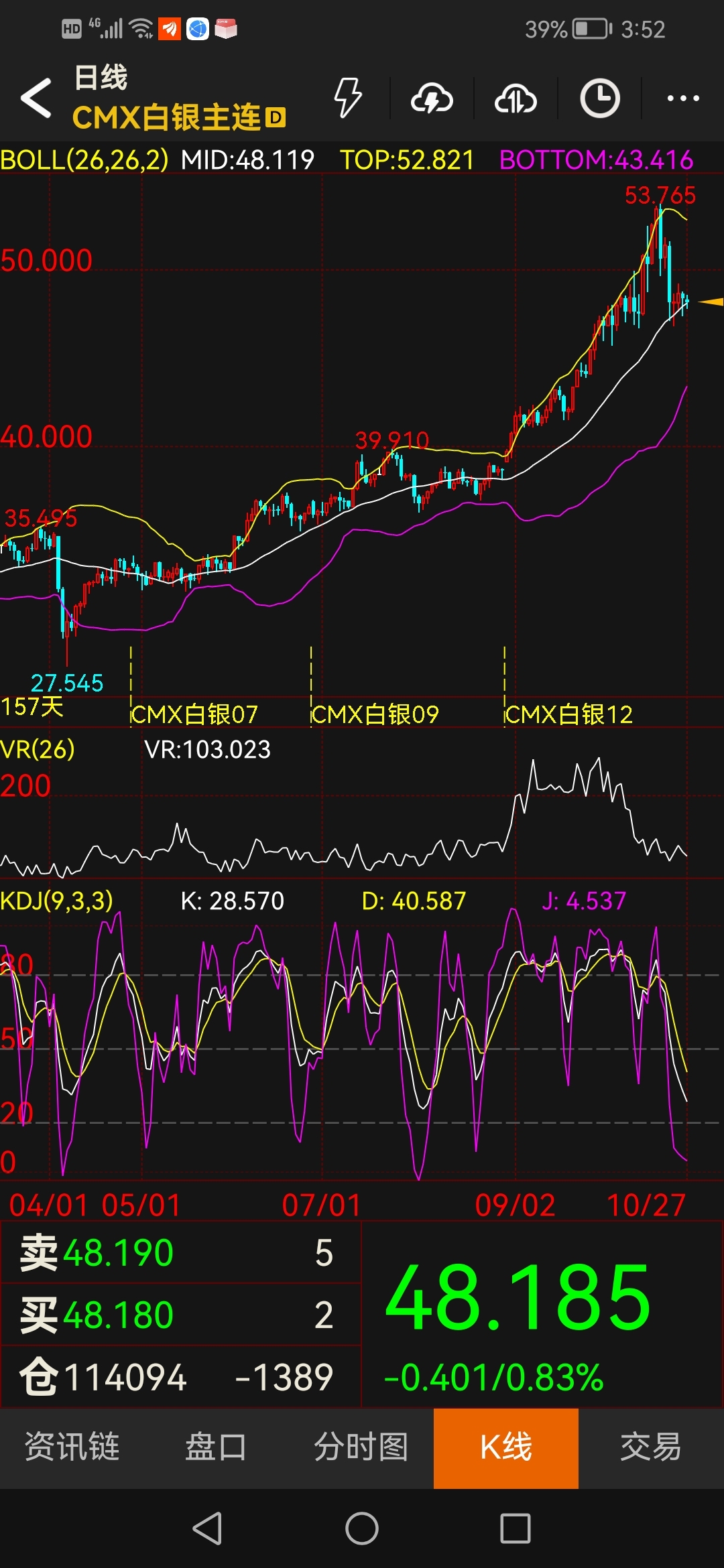The height and width of the screenshot is (1568, 724).
Task: Tap the Wi-Fi status icon
Action: [142, 29]
